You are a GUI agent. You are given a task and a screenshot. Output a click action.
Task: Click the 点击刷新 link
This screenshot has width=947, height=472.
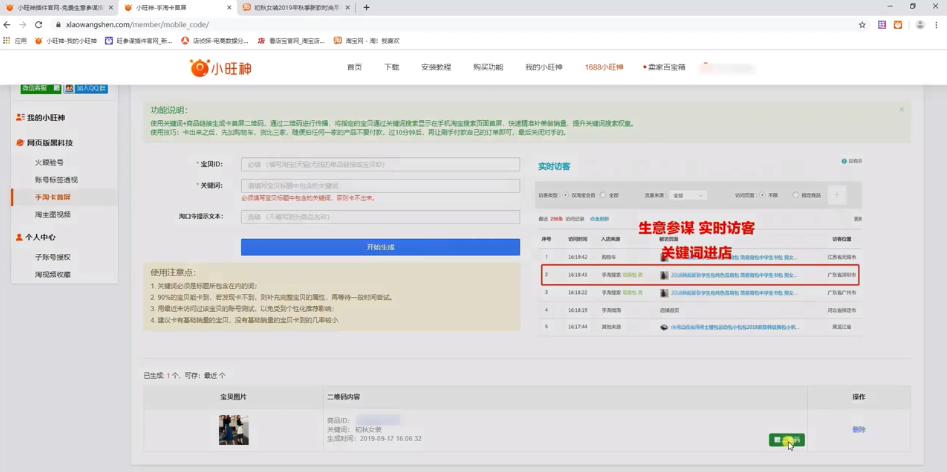(599, 218)
